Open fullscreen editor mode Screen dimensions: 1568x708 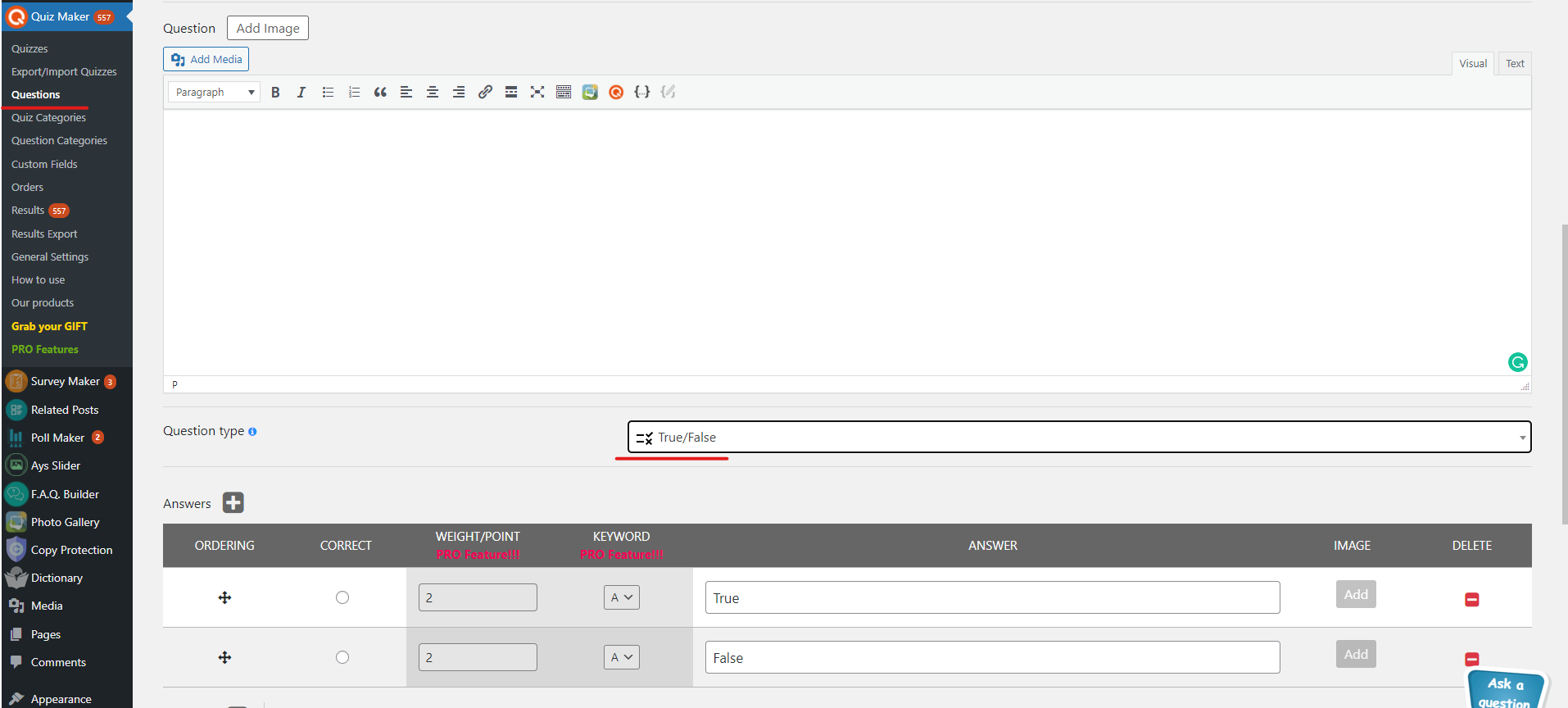[537, 92]
